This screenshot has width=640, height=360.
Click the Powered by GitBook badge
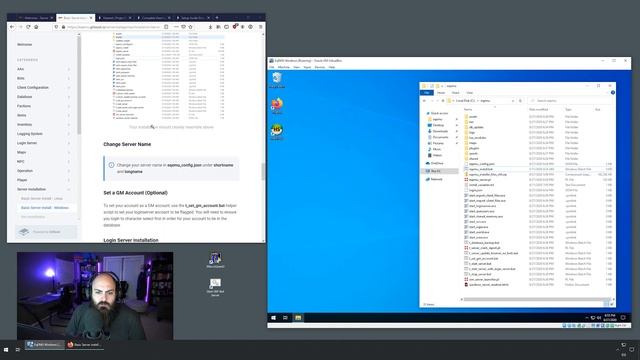click(46, 232)
